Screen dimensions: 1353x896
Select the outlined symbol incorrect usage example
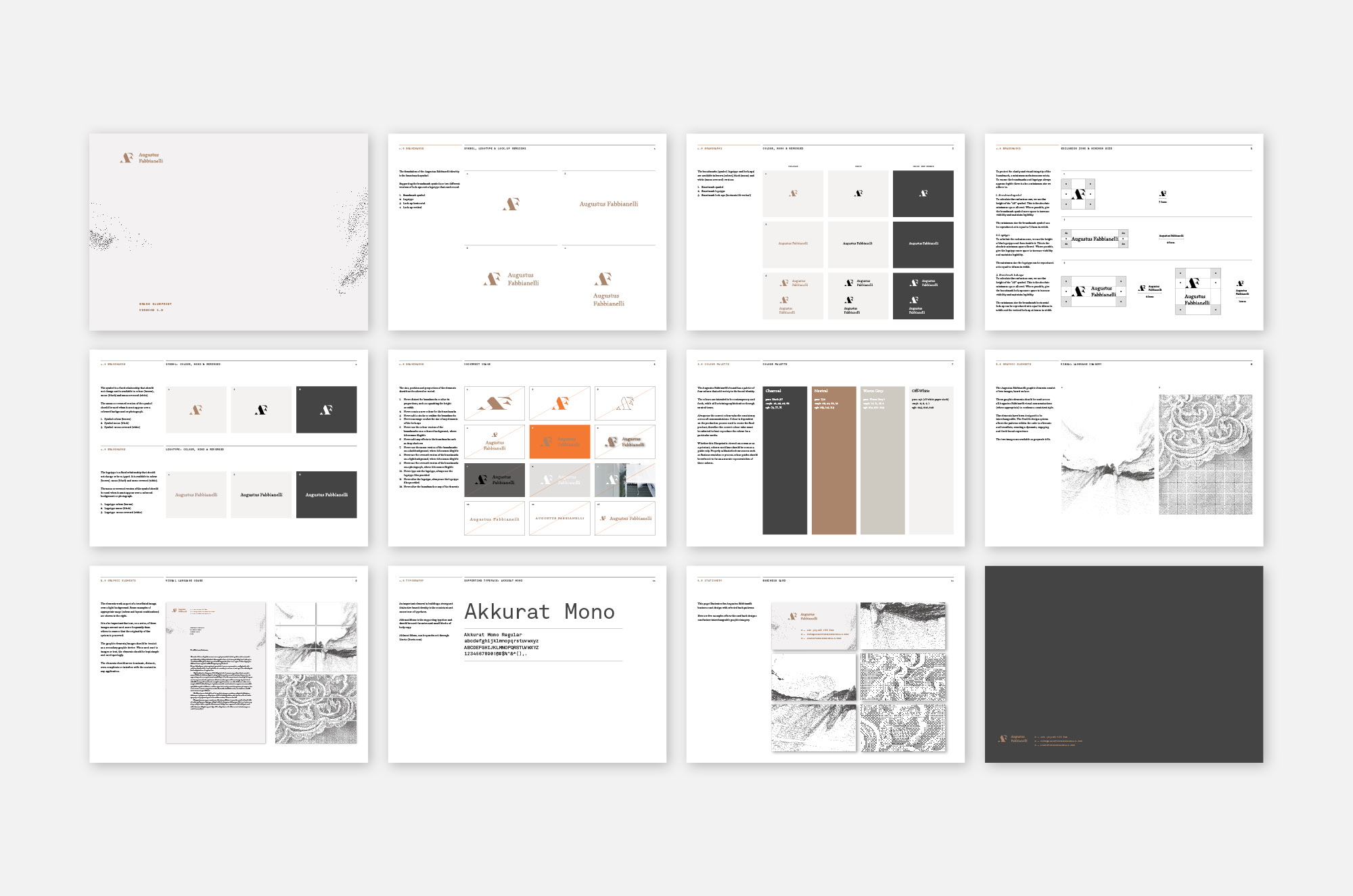click(x=625, y=404)
